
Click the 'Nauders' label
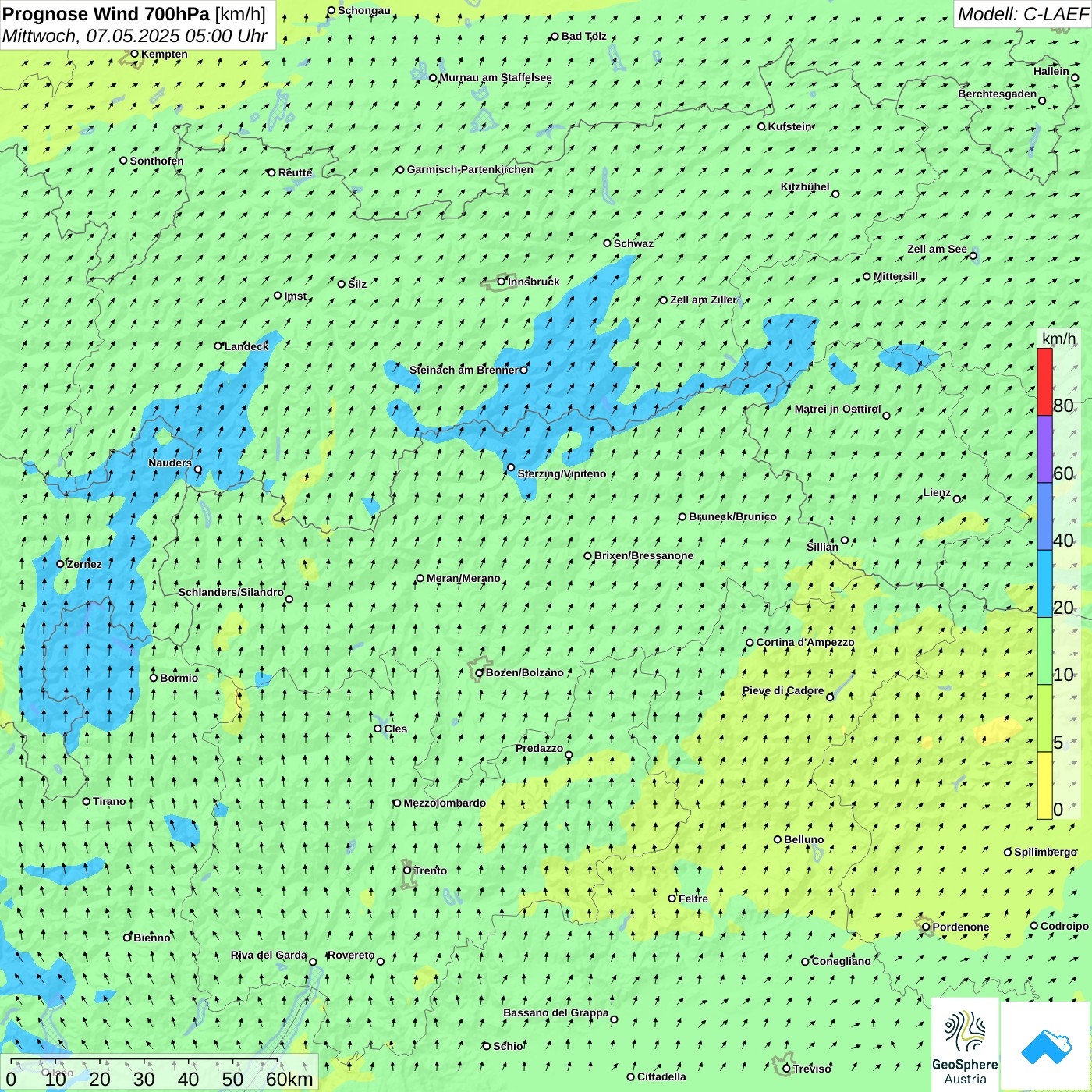(170, 463)
